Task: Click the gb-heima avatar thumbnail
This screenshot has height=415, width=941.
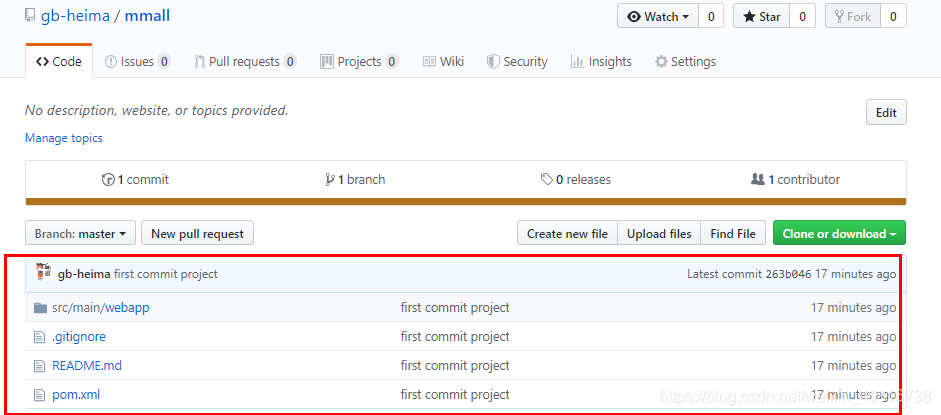Action: tap(43, 272)
